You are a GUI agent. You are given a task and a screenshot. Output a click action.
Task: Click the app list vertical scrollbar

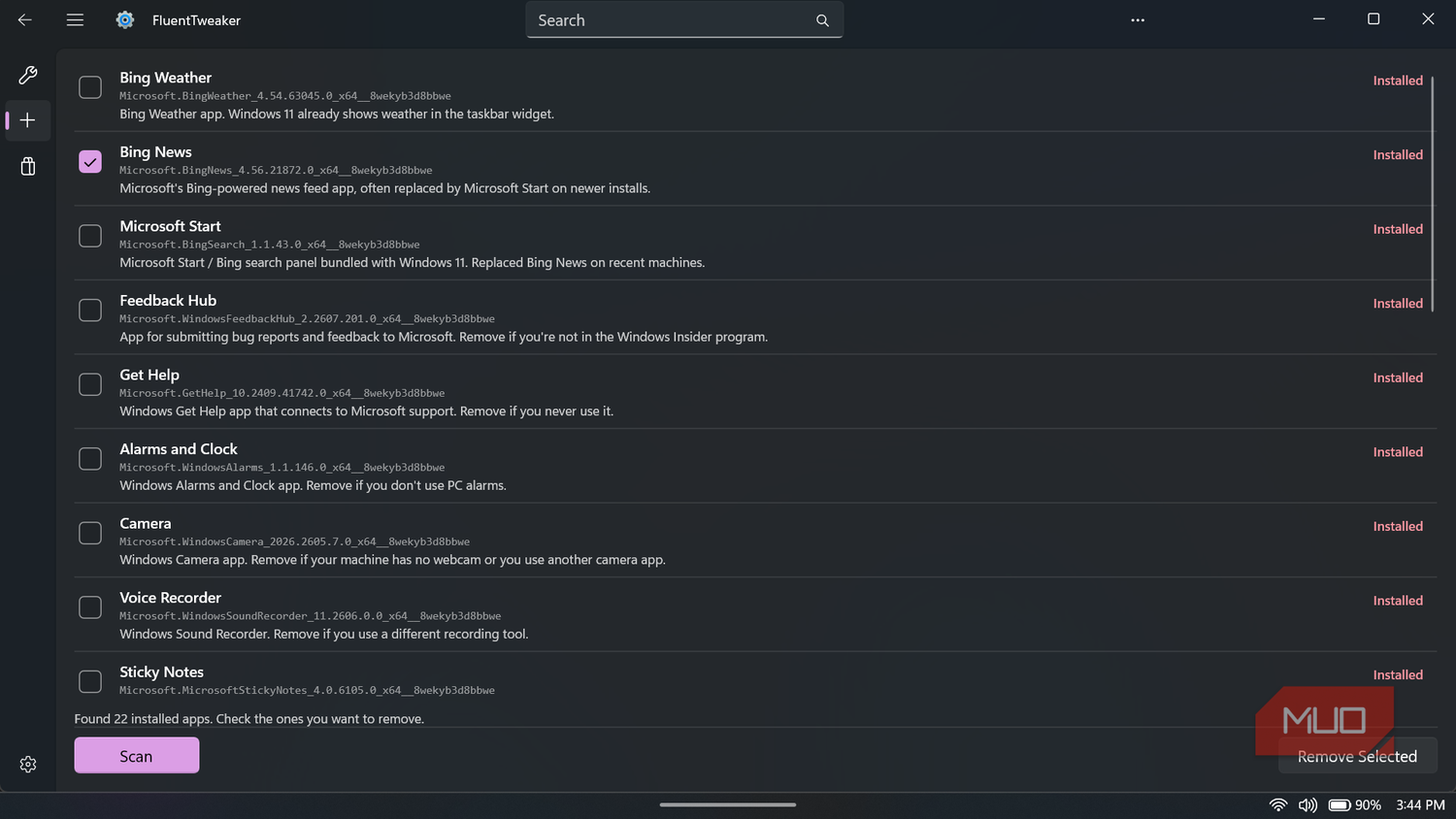point(1433,194)
